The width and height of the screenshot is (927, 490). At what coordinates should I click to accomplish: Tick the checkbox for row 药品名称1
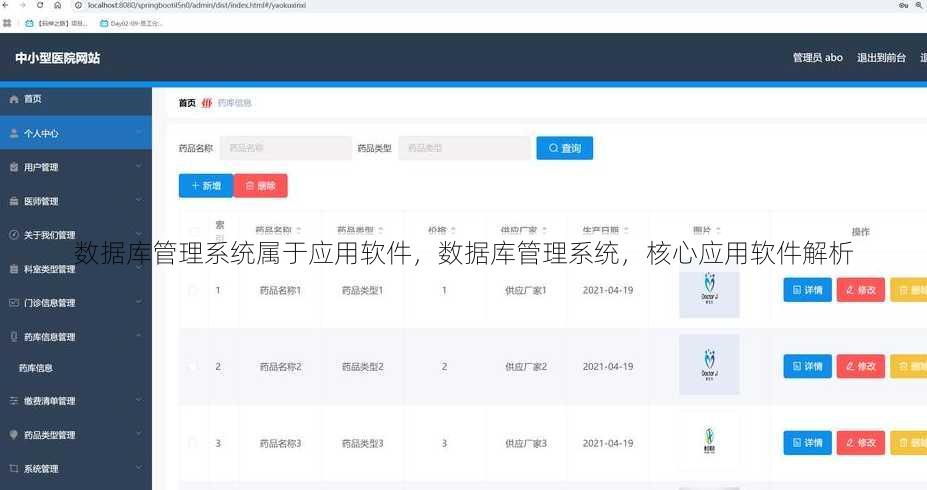(x=193, y=290)
